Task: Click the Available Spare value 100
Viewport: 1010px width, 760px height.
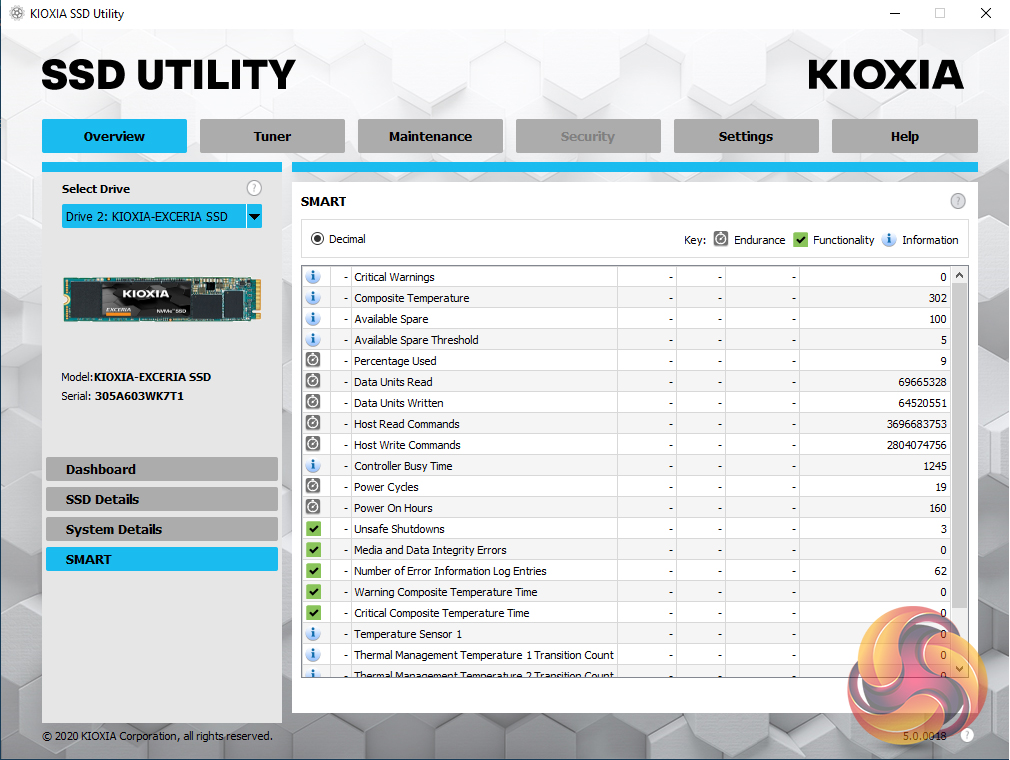Action: click(x=937, y=319)
